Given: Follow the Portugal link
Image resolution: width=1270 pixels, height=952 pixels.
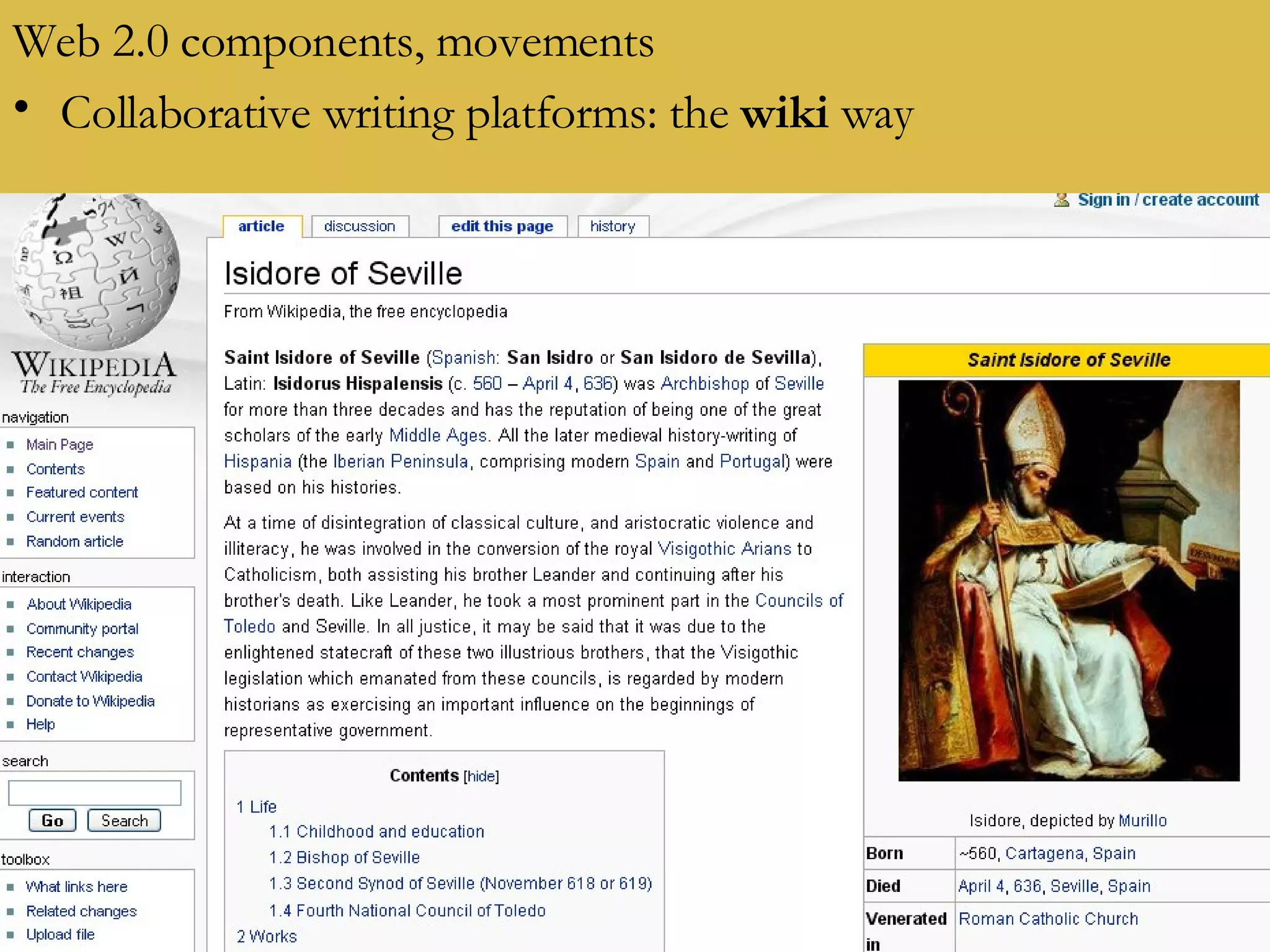Looking at the screenshot, I should 752,462.
